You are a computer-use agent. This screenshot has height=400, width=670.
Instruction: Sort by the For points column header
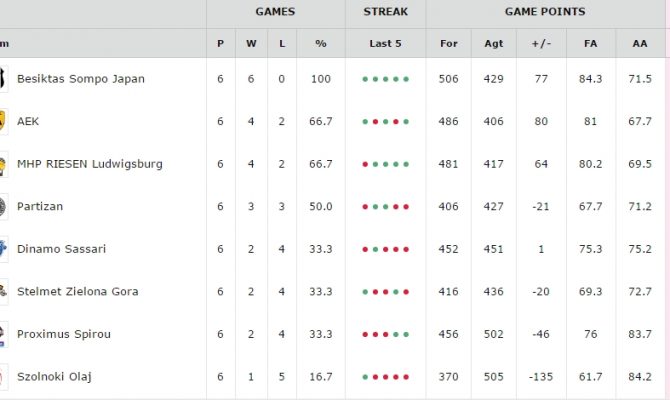coord(449,44)
